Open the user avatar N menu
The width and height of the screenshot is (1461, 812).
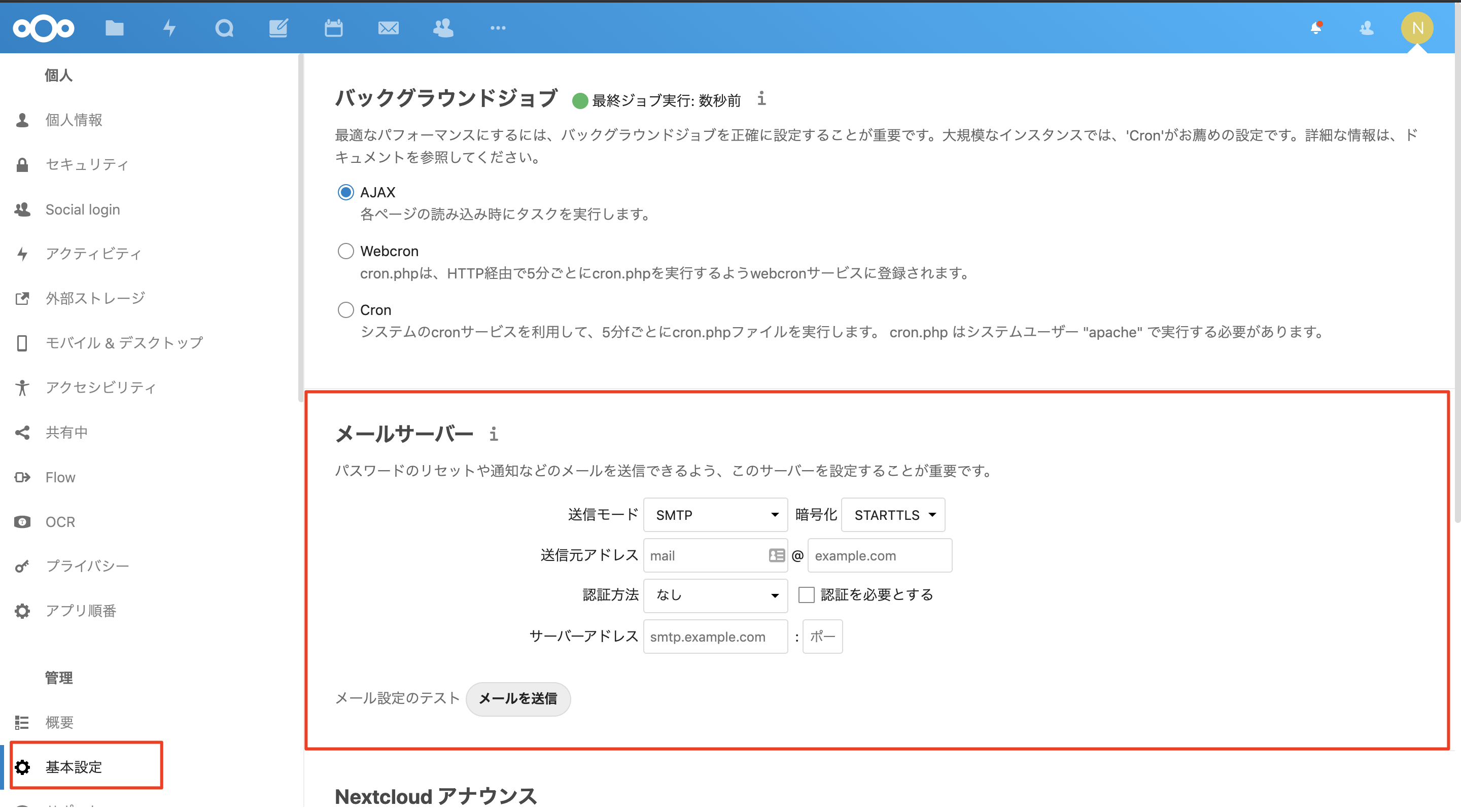coord(1417,28)
